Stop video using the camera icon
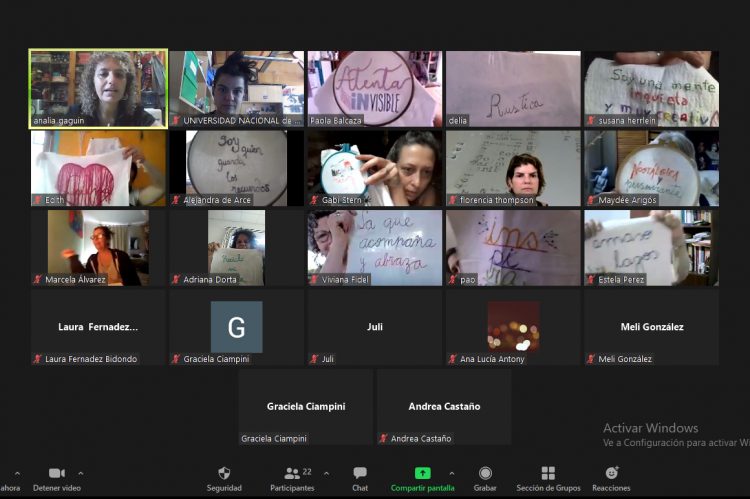The image size is (750, 499). [x=56, y=473]
